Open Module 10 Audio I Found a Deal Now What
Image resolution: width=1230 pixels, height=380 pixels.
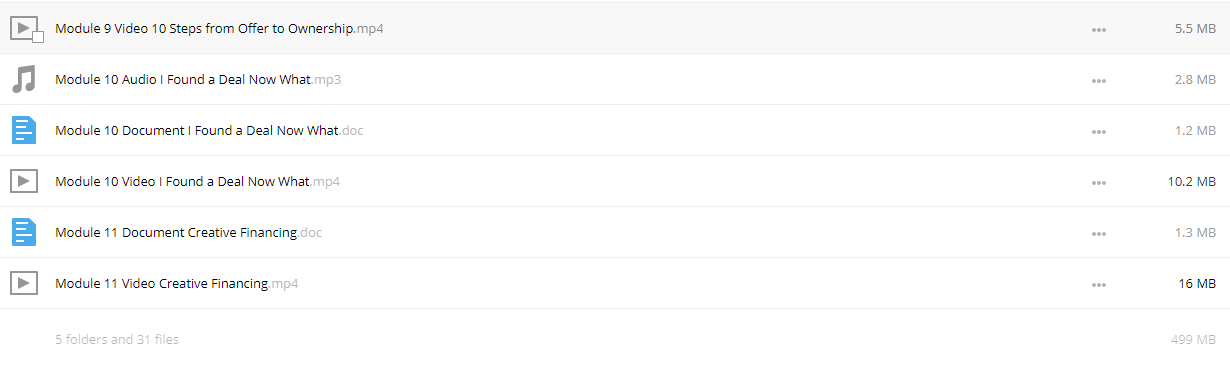198,80
